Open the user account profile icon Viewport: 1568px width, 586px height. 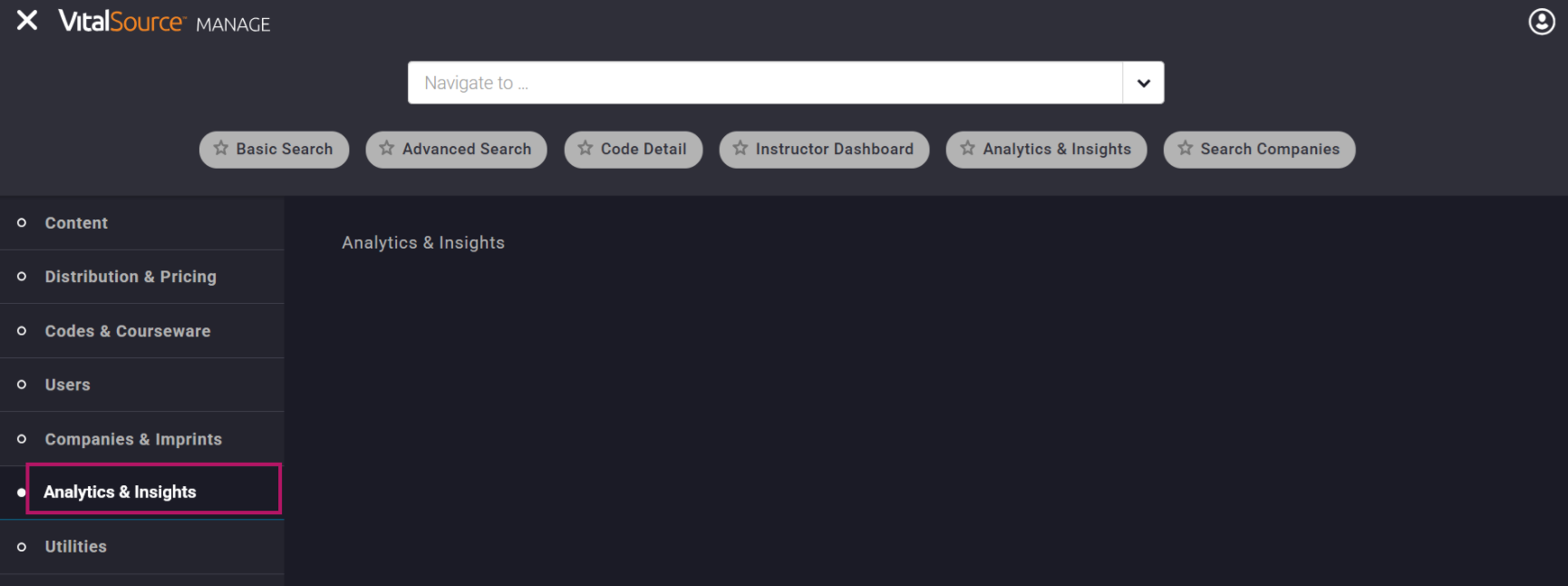tap(1541, 22)
